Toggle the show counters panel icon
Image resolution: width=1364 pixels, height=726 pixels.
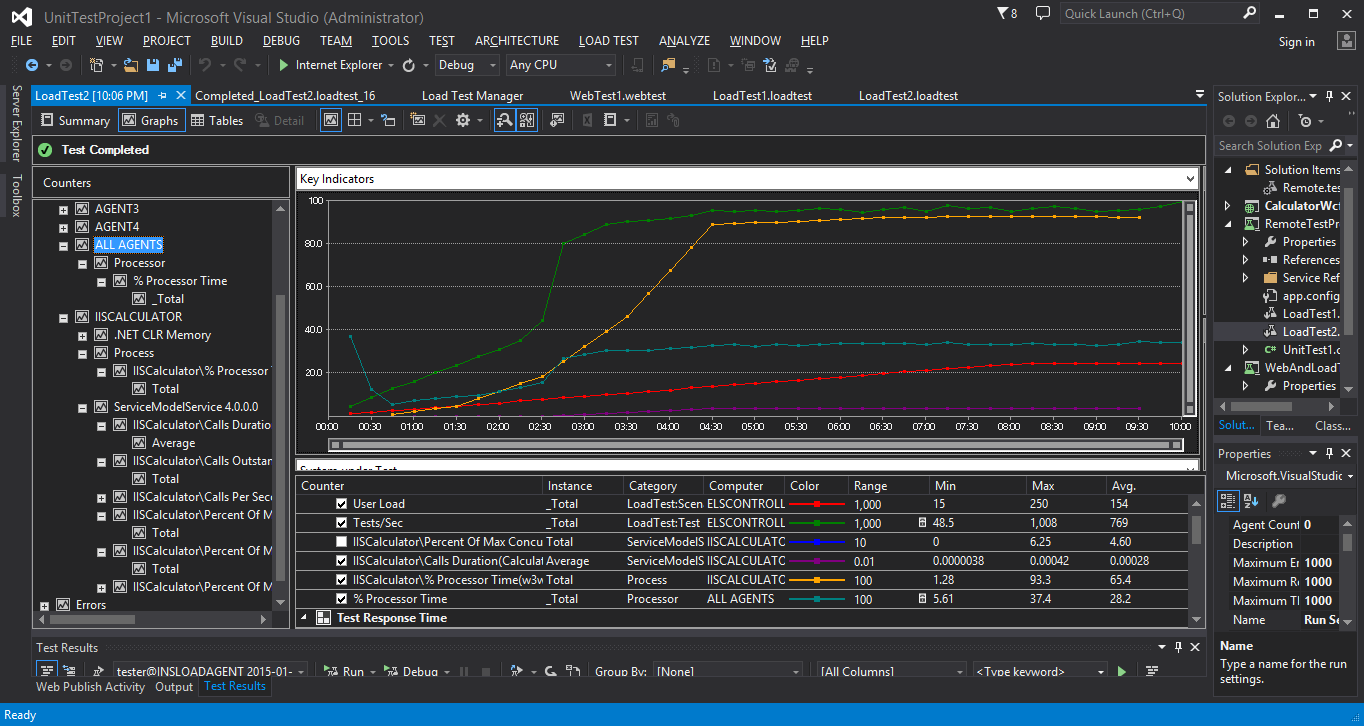(527, 120)
